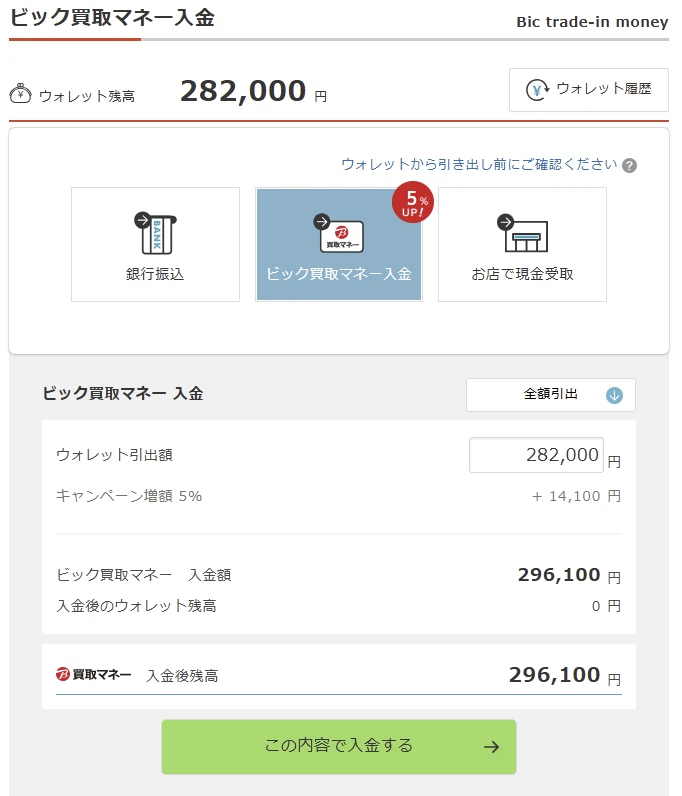The image size is (682, 796).
Task: Click the blue down-arrow icon in 全額引出
Action: [x=614, y=395]
